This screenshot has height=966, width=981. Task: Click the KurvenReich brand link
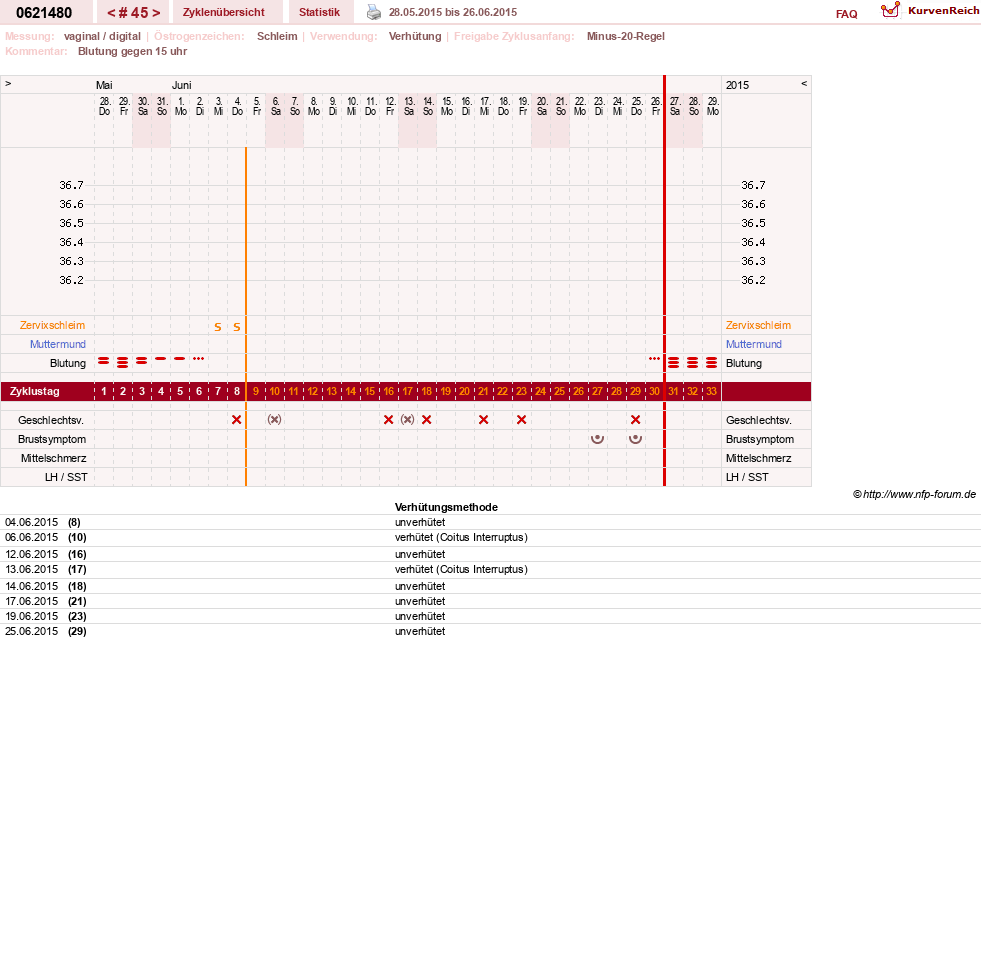click(x=943, y=11)
